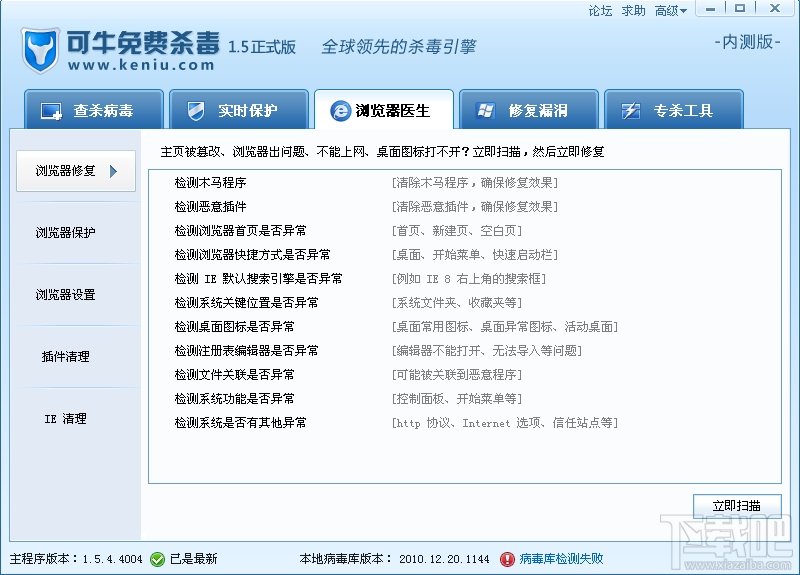This screenshot has width=800, height=575.
Task: Open the 论坛 link
Action: coord(600,11)
